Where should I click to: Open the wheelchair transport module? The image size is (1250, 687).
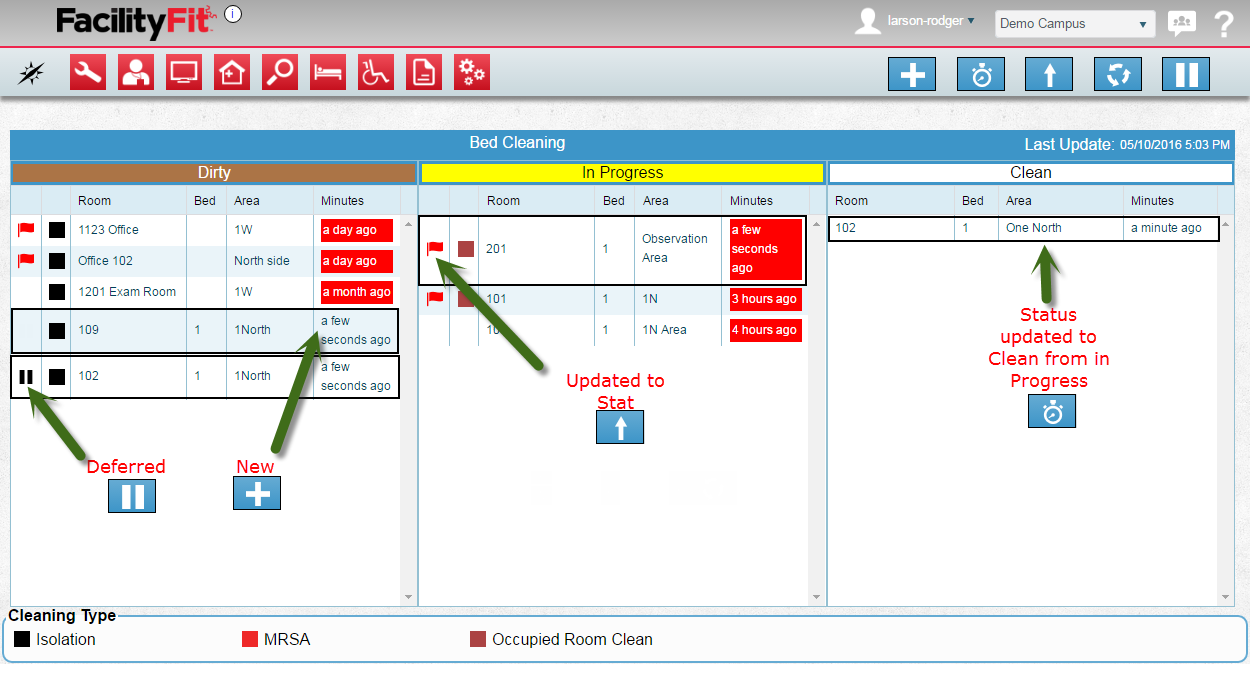coord(376,73)
